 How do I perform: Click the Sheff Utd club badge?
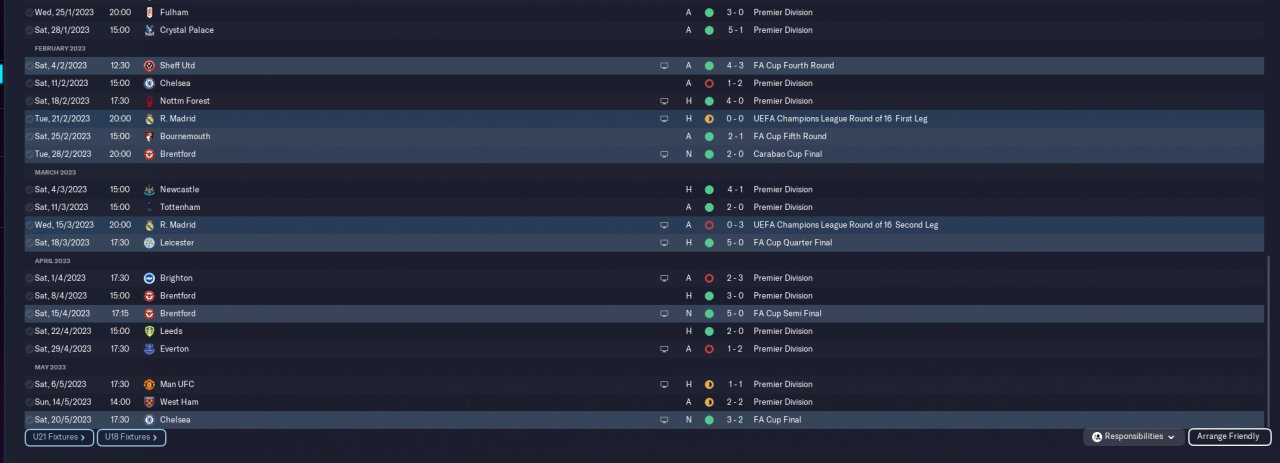pos(148,65)
